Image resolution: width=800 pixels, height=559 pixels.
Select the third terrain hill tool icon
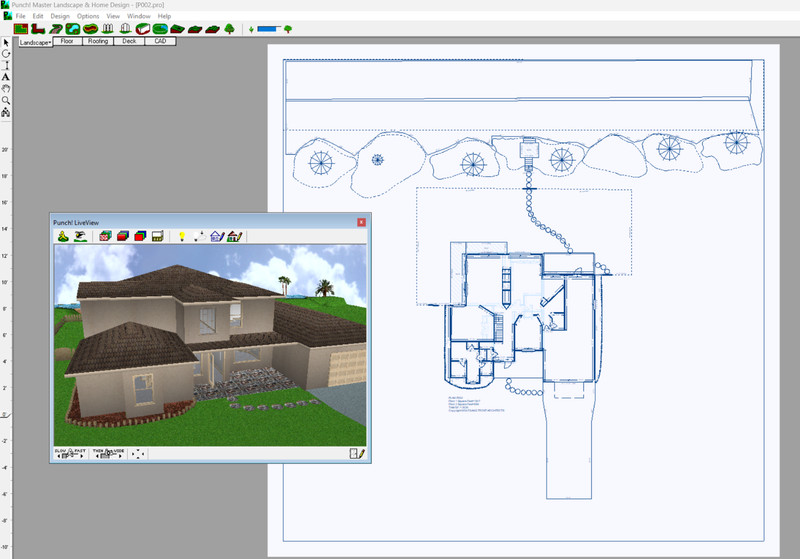pyautogui.click(x=212, y=29)
